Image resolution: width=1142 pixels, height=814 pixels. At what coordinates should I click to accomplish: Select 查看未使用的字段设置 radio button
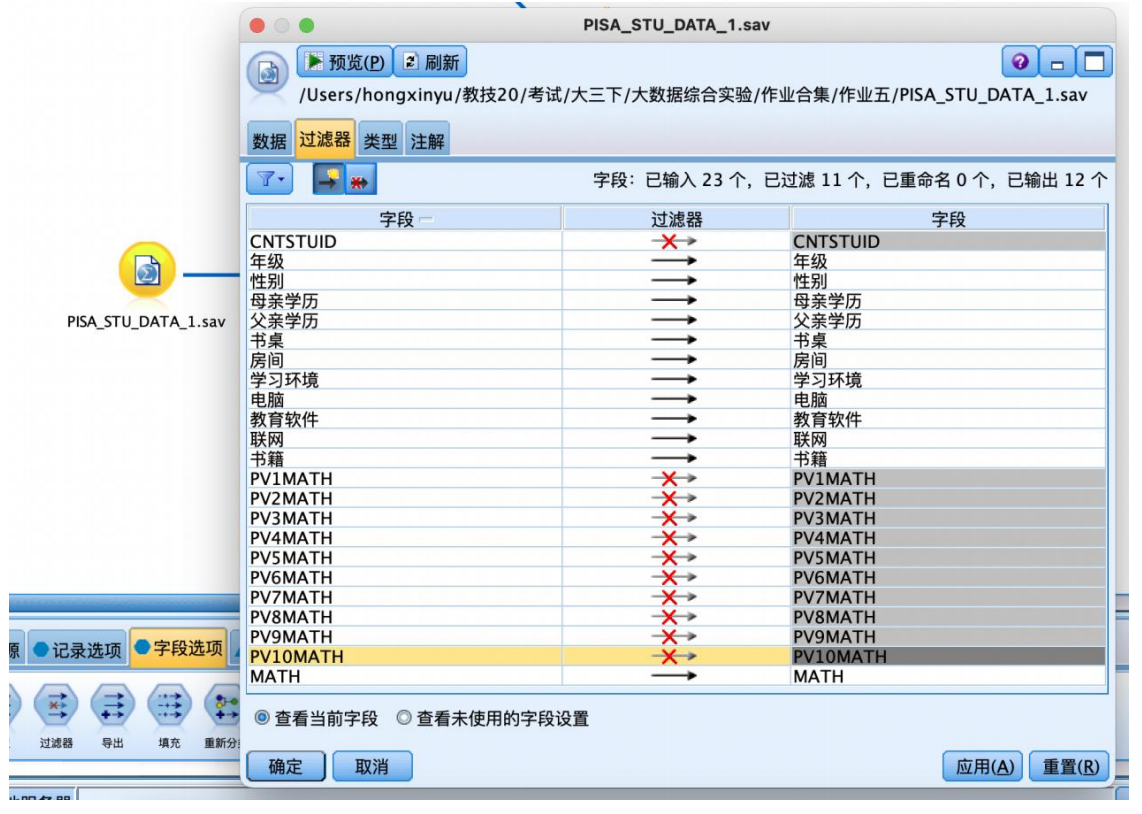click(x=403, y=718)
